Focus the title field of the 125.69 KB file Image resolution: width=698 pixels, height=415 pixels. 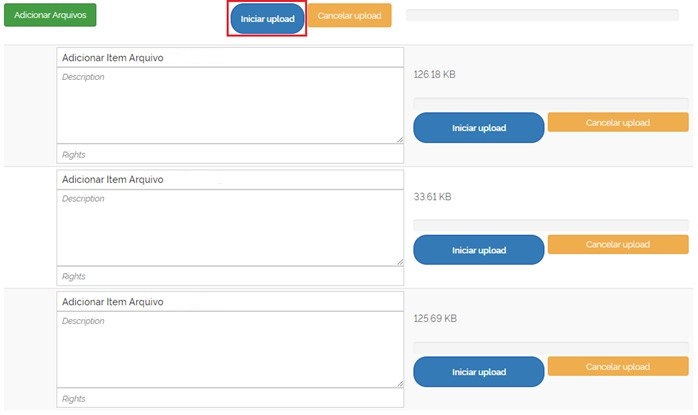[230, 302]
